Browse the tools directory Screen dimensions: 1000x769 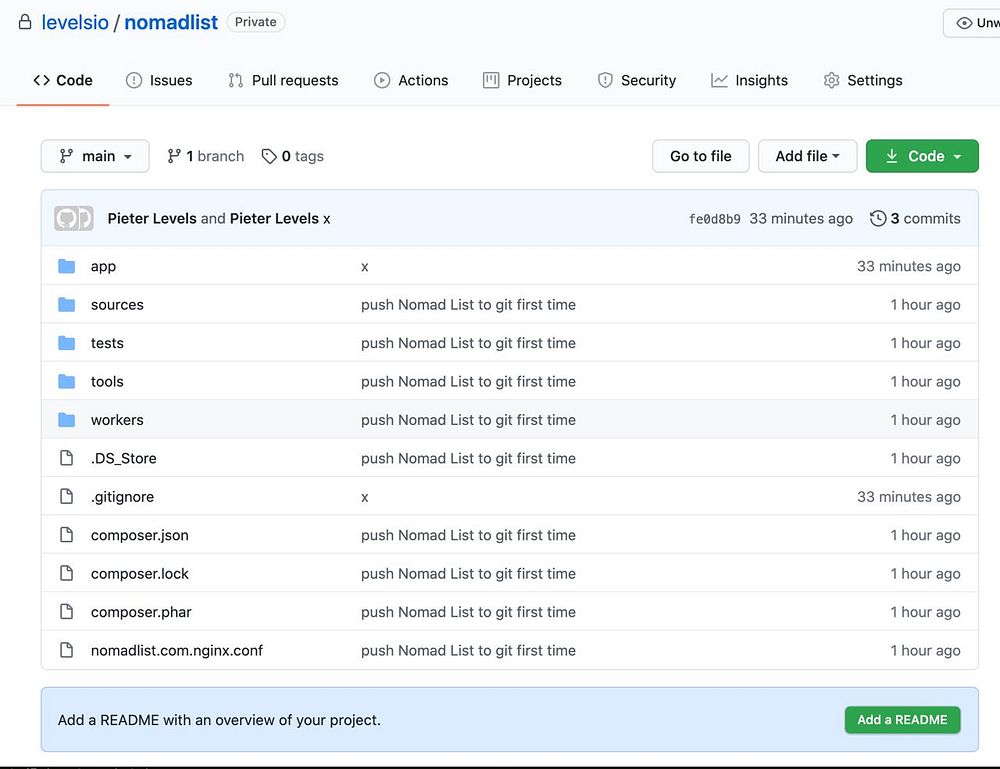107,381
